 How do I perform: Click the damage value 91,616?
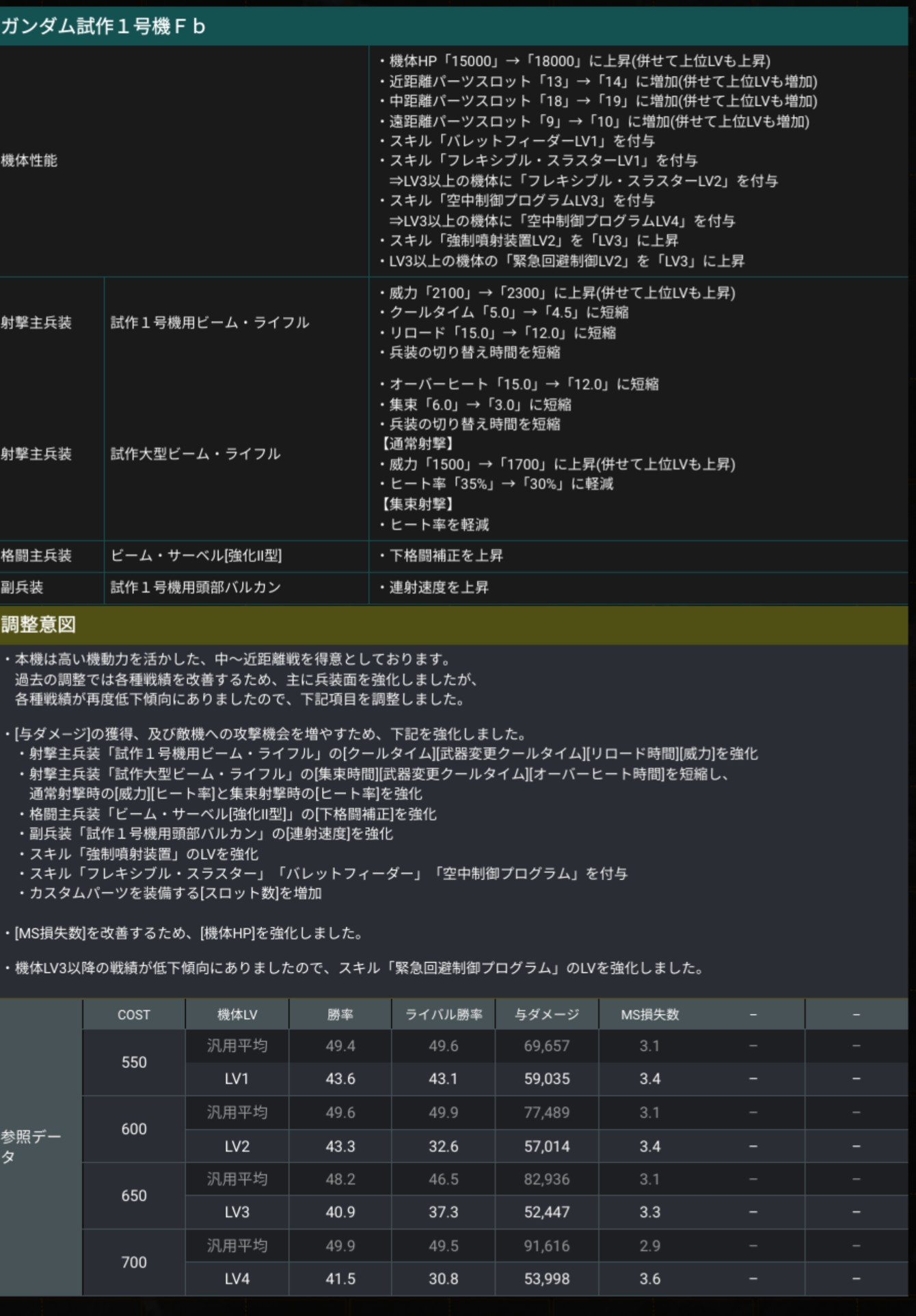(547, 1246)
